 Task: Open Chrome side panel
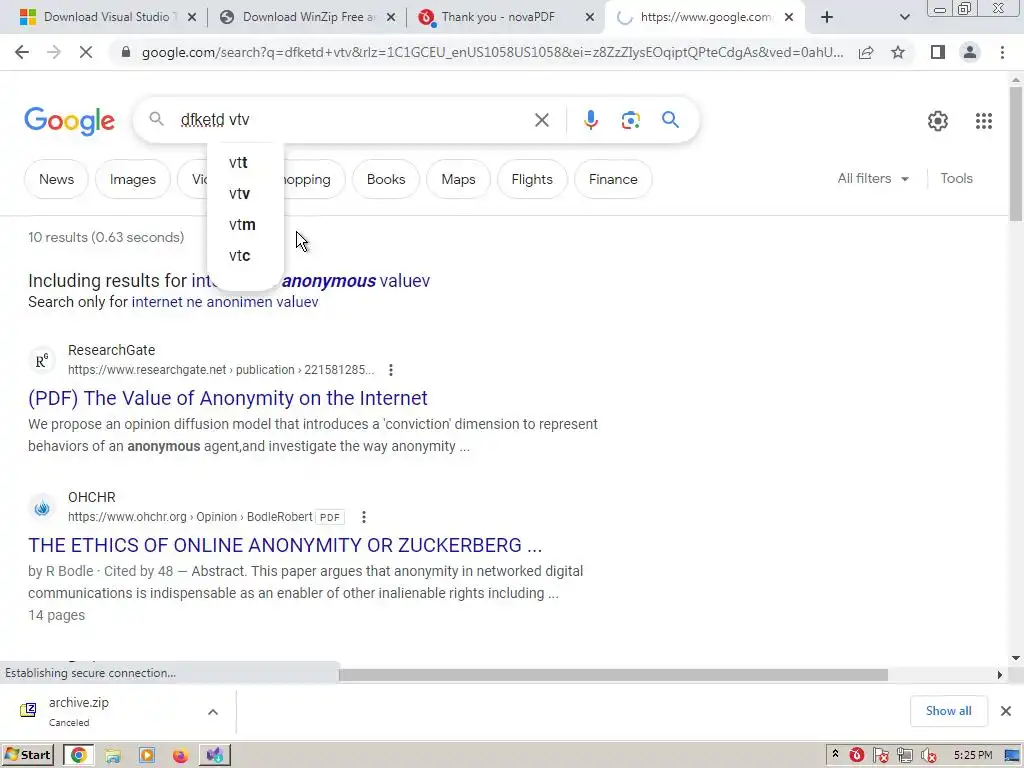pyautogui.click(x=938, y=52)
